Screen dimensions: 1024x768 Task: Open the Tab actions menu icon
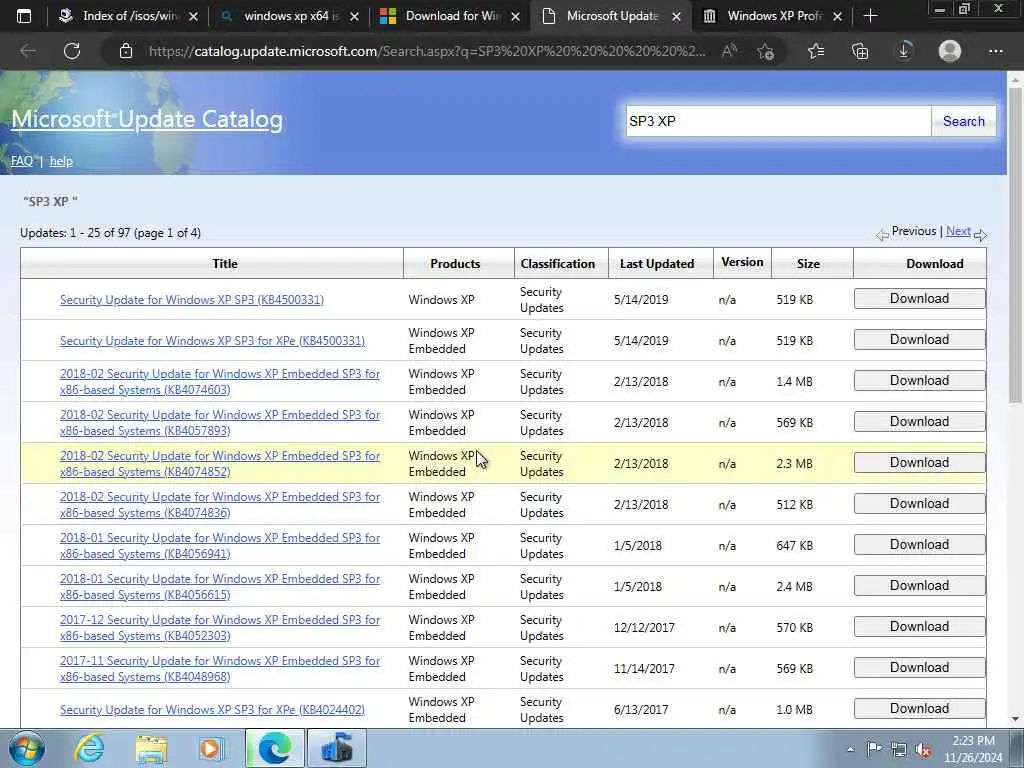24,16
